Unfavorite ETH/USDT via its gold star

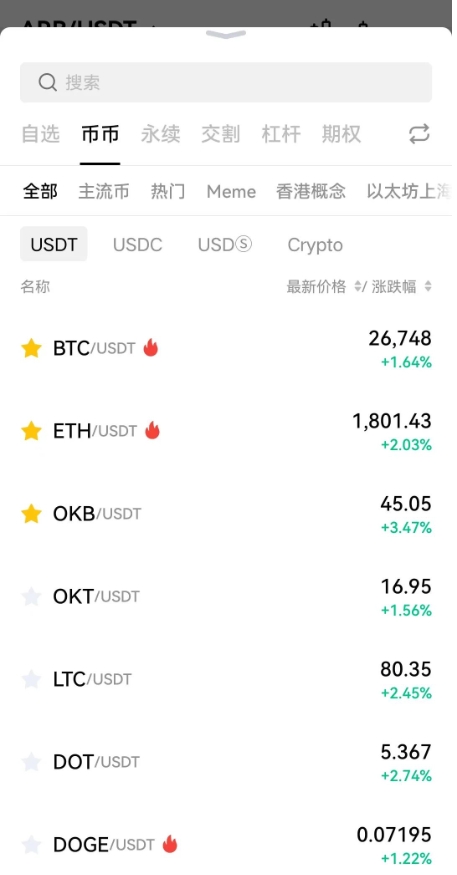[31, 431]
